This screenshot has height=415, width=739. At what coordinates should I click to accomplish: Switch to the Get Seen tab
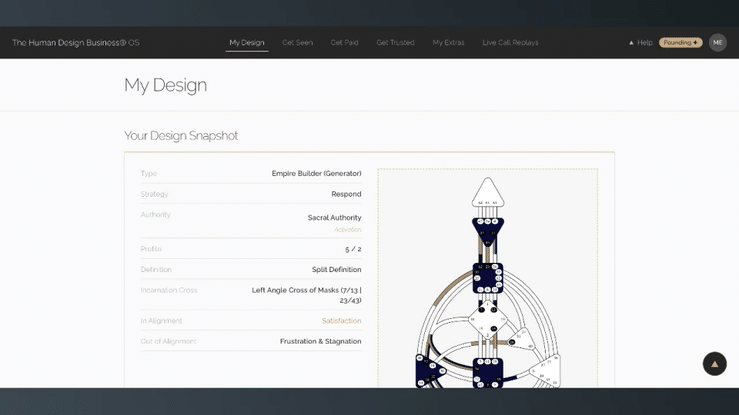[x=297, y=42]
